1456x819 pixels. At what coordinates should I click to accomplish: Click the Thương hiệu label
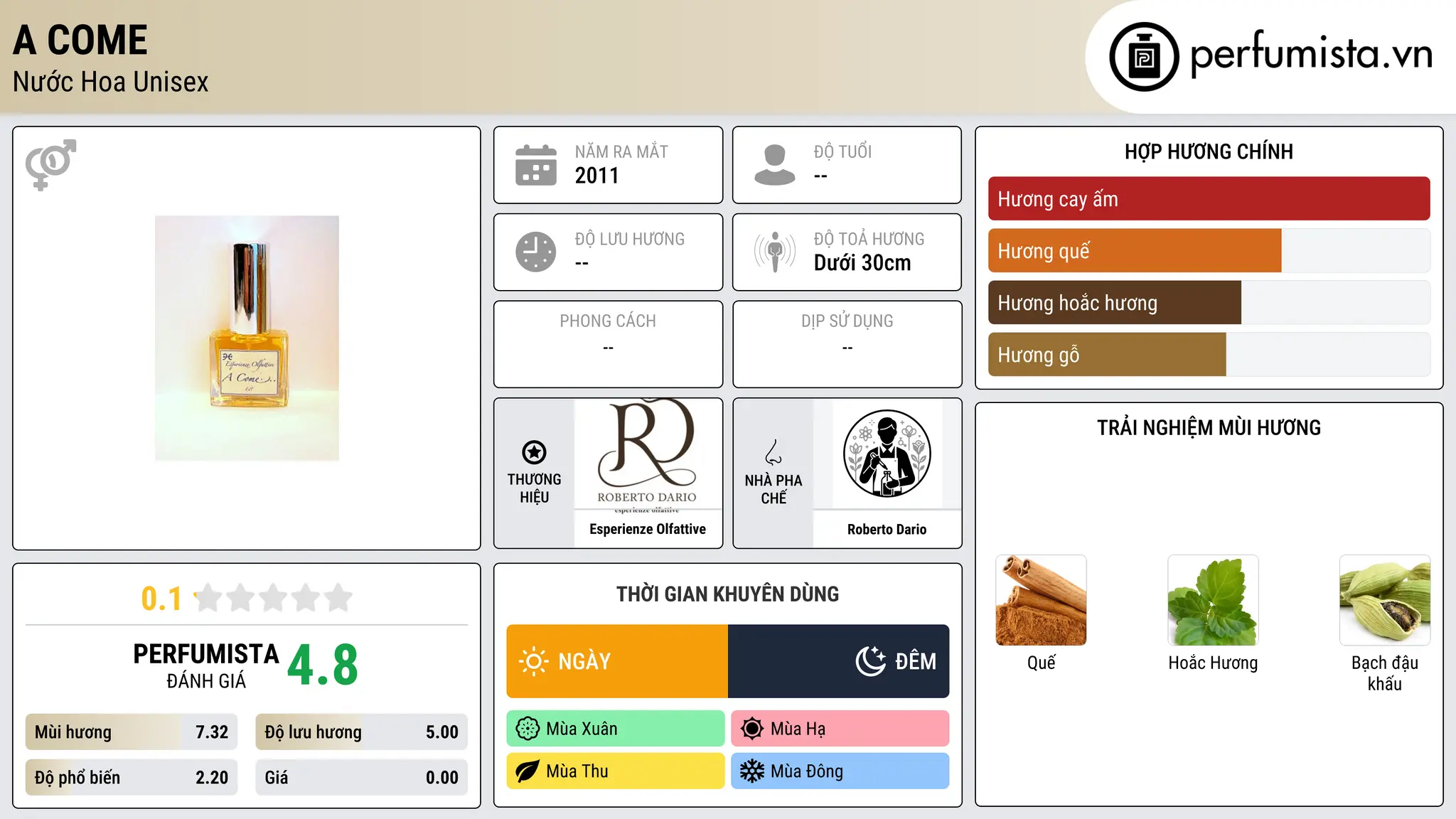pos(534,488)
